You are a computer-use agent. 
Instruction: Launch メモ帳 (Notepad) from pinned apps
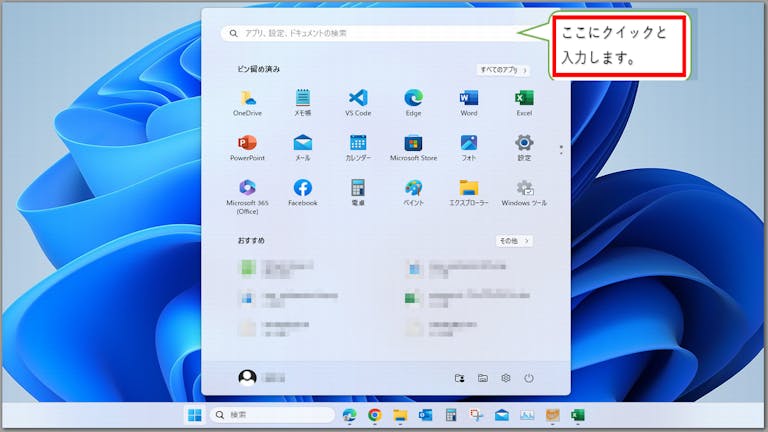click(303, 103)
